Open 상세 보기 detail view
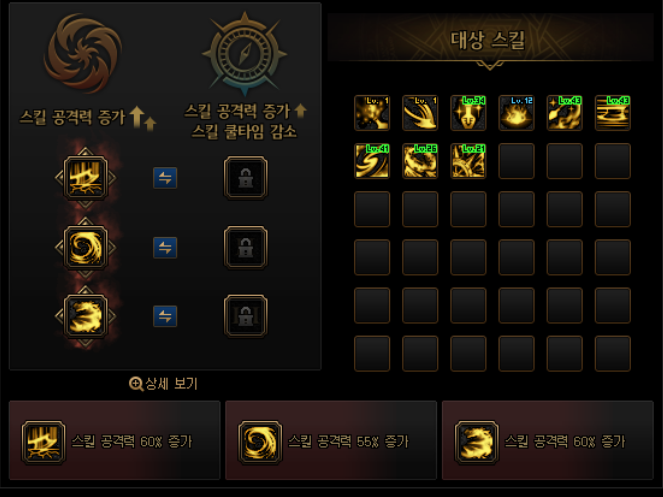This screenshot has height=497, width=663. pyautogui.click(x=163, y=384)
